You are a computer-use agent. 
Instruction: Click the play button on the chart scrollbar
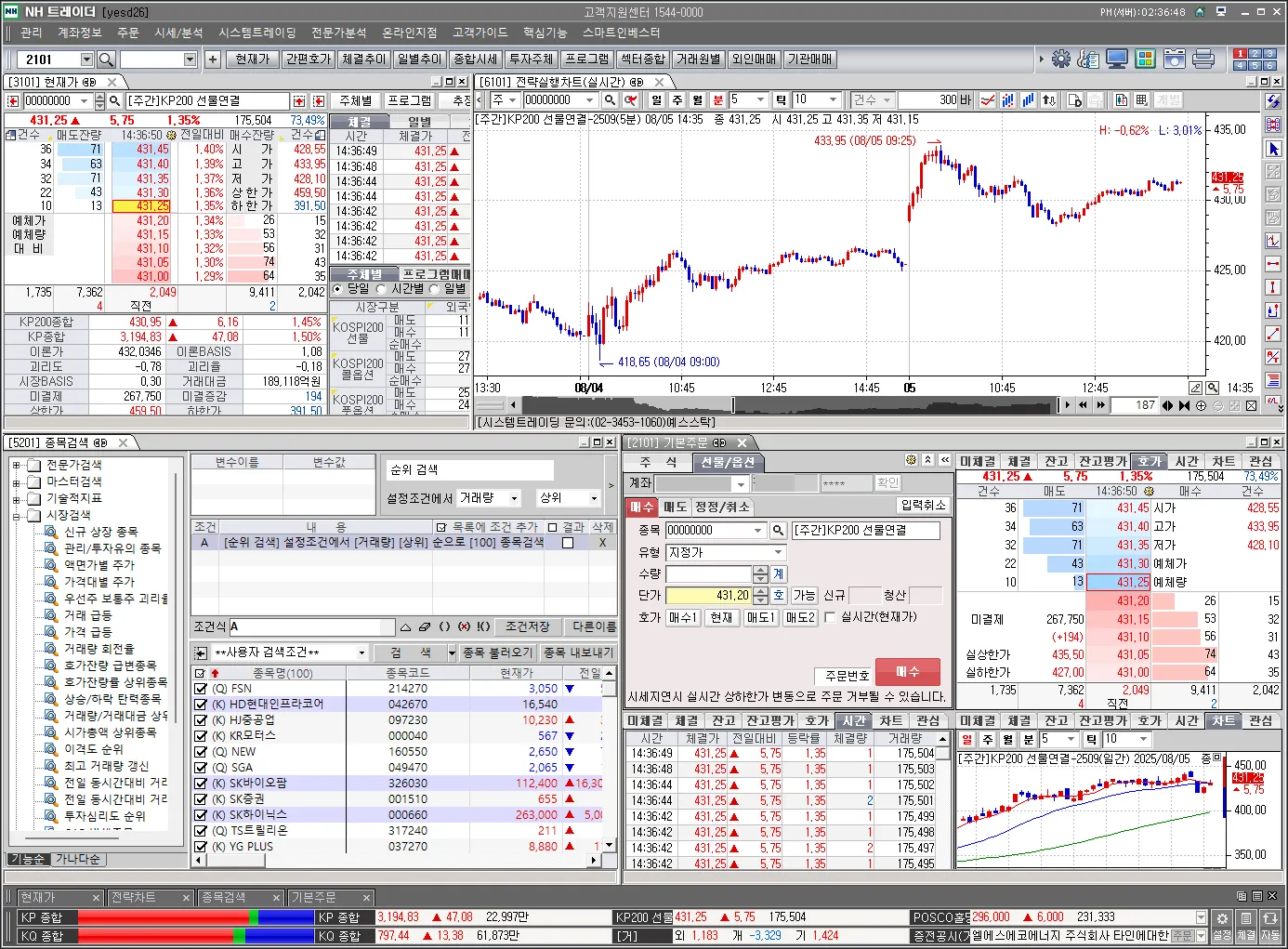1067,405
